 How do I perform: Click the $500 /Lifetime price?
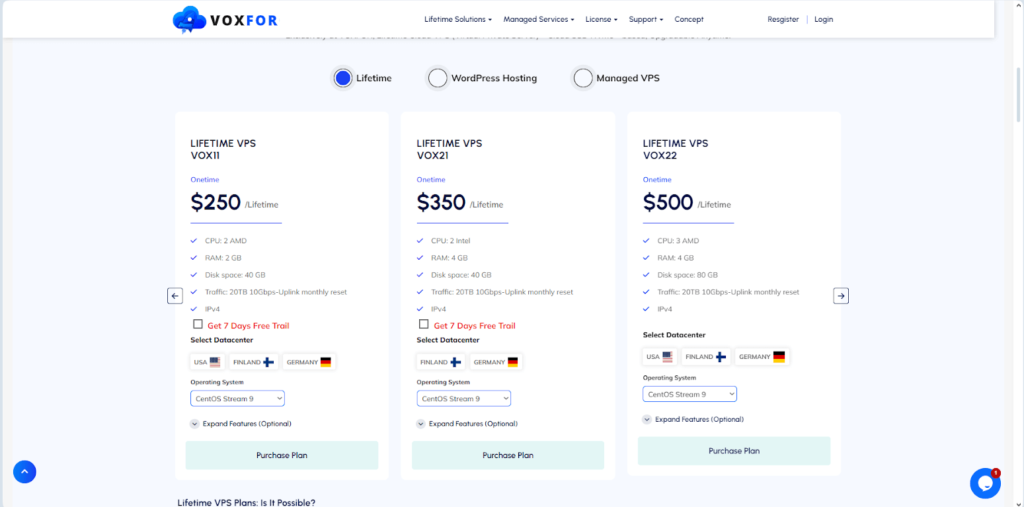point(686,203)
